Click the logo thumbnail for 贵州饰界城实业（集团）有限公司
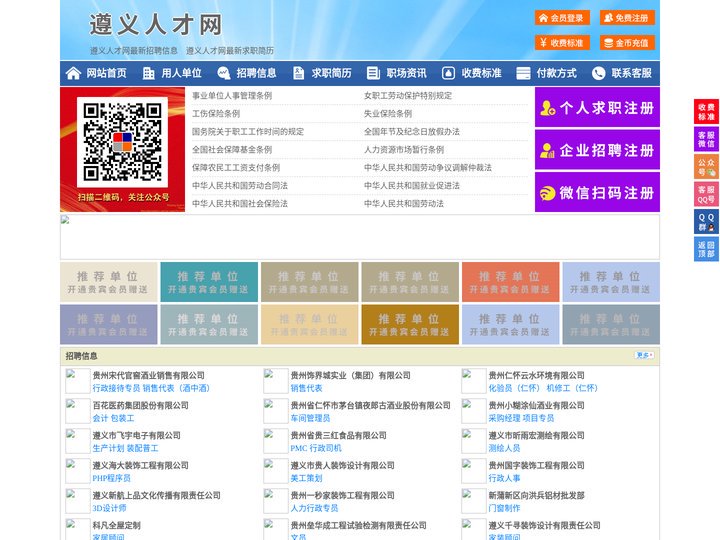The image size is (720, 540). (x=276, y=381)
